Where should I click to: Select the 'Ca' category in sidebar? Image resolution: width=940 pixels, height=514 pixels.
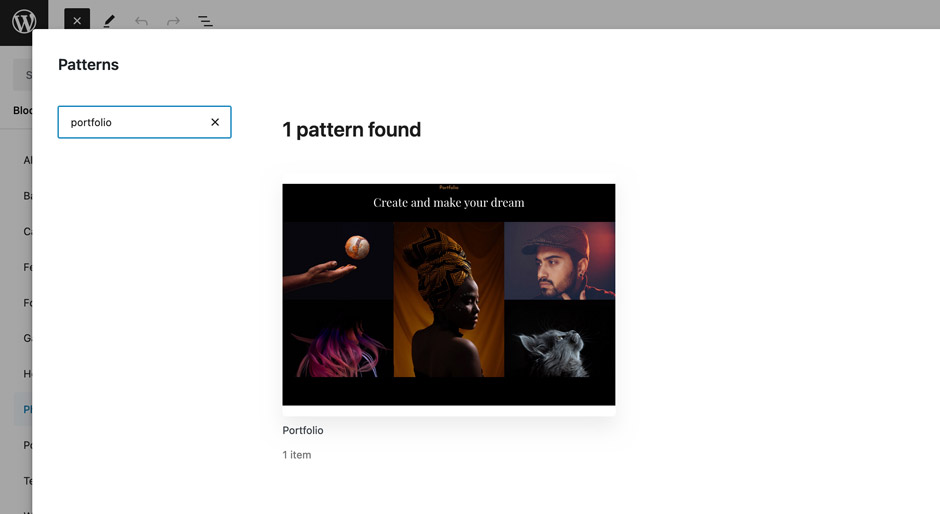27,231
